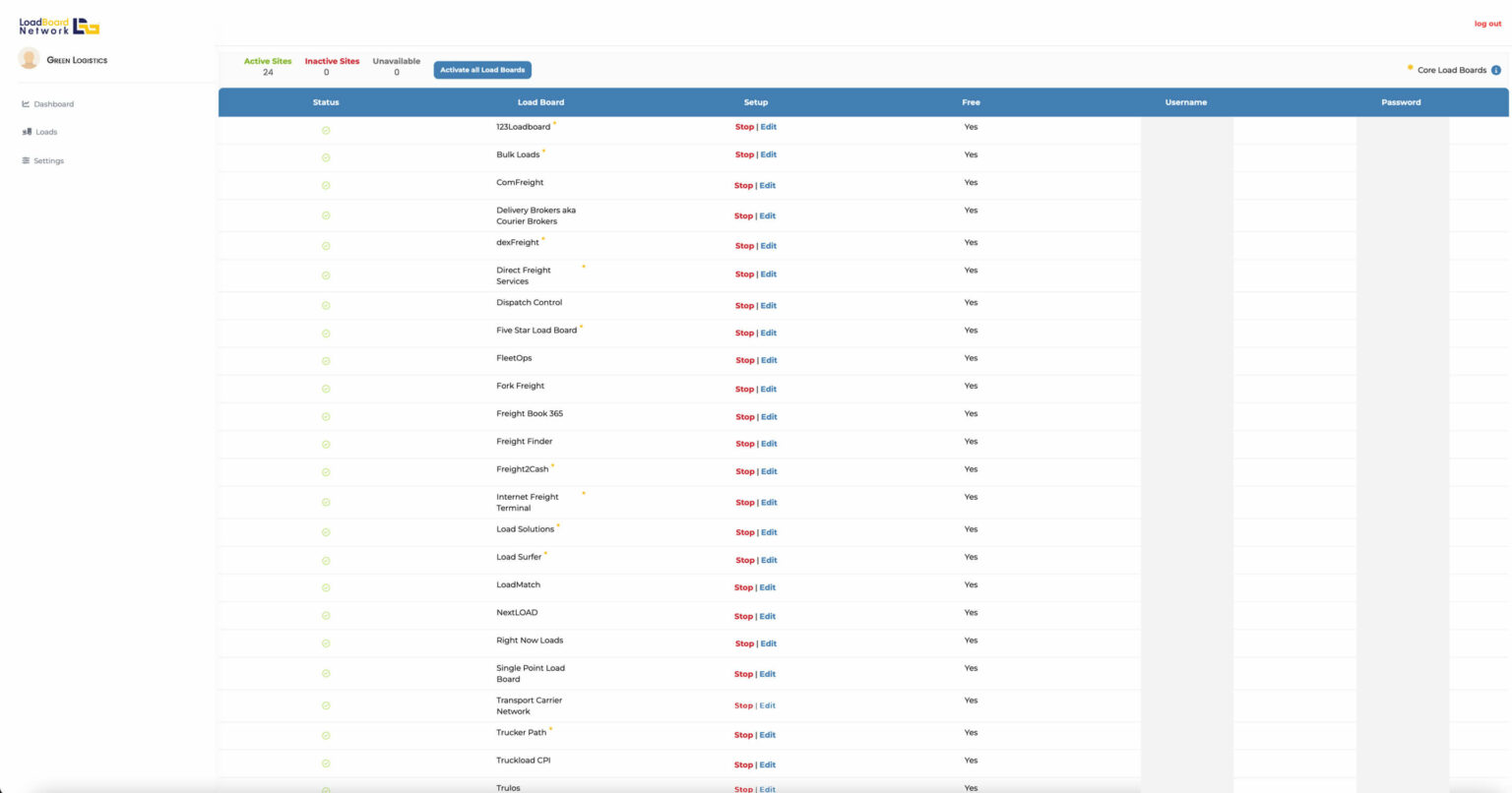The image size is (1512, 793).
Task: Open the Loads section
Action: [x=47, y=131]
